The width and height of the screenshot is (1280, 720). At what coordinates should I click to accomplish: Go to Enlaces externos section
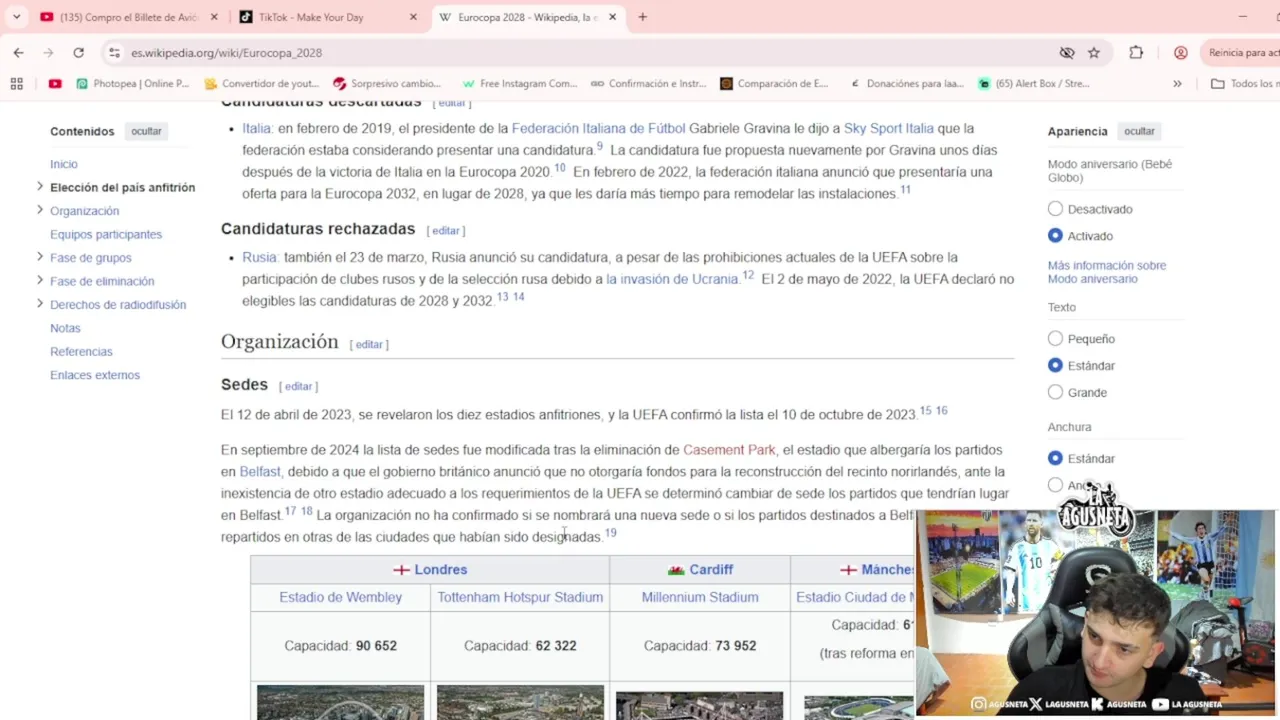click(95, 375)
